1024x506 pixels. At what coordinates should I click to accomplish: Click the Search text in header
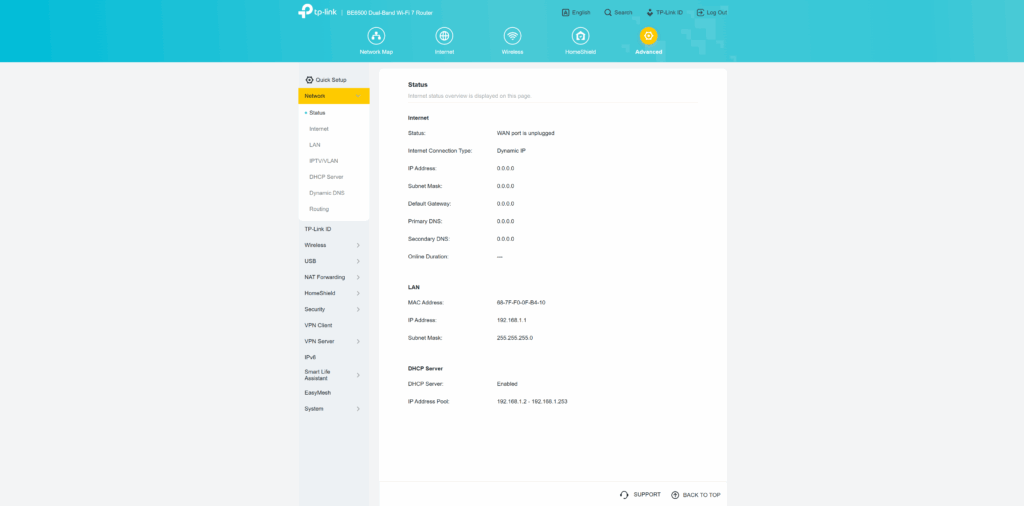(623, 12)
